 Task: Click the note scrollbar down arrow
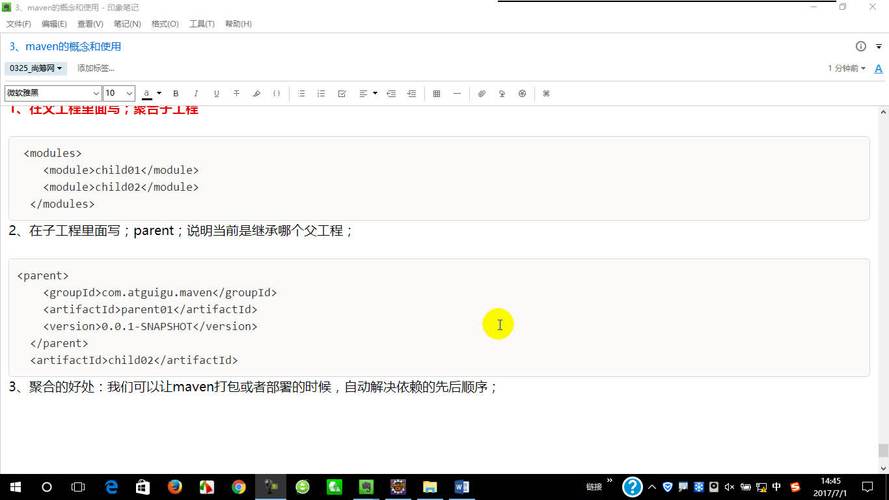[883, 468]
